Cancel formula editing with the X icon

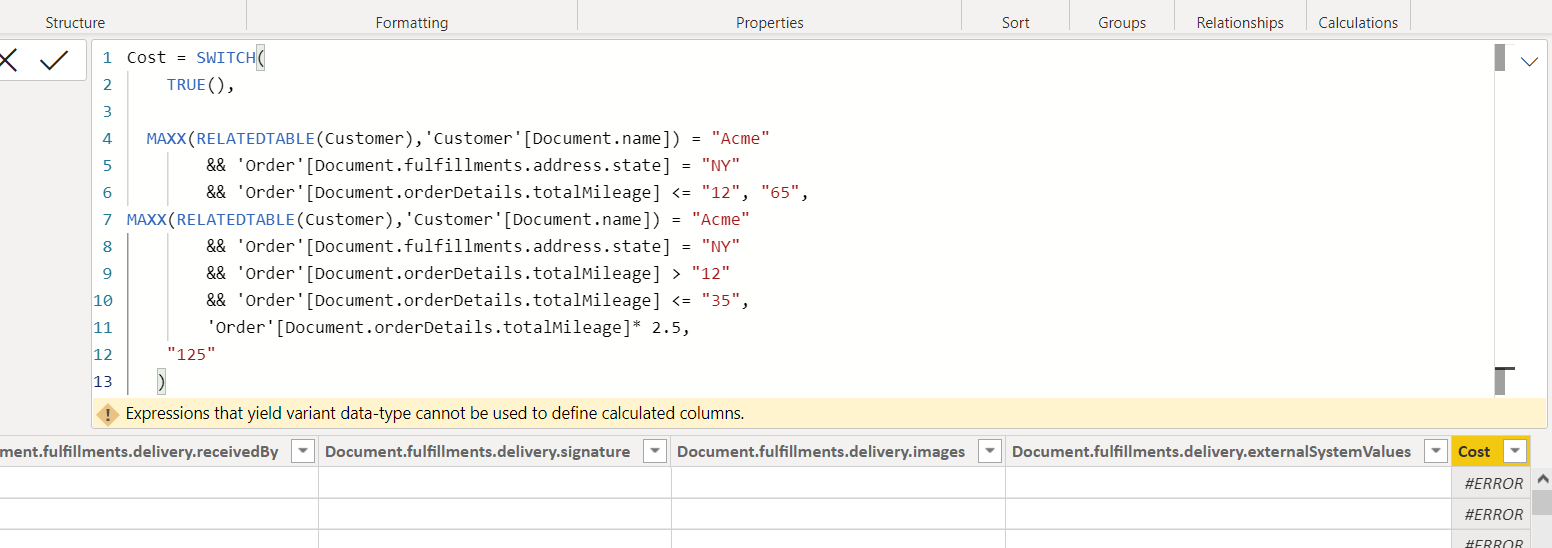click(8, 61)
